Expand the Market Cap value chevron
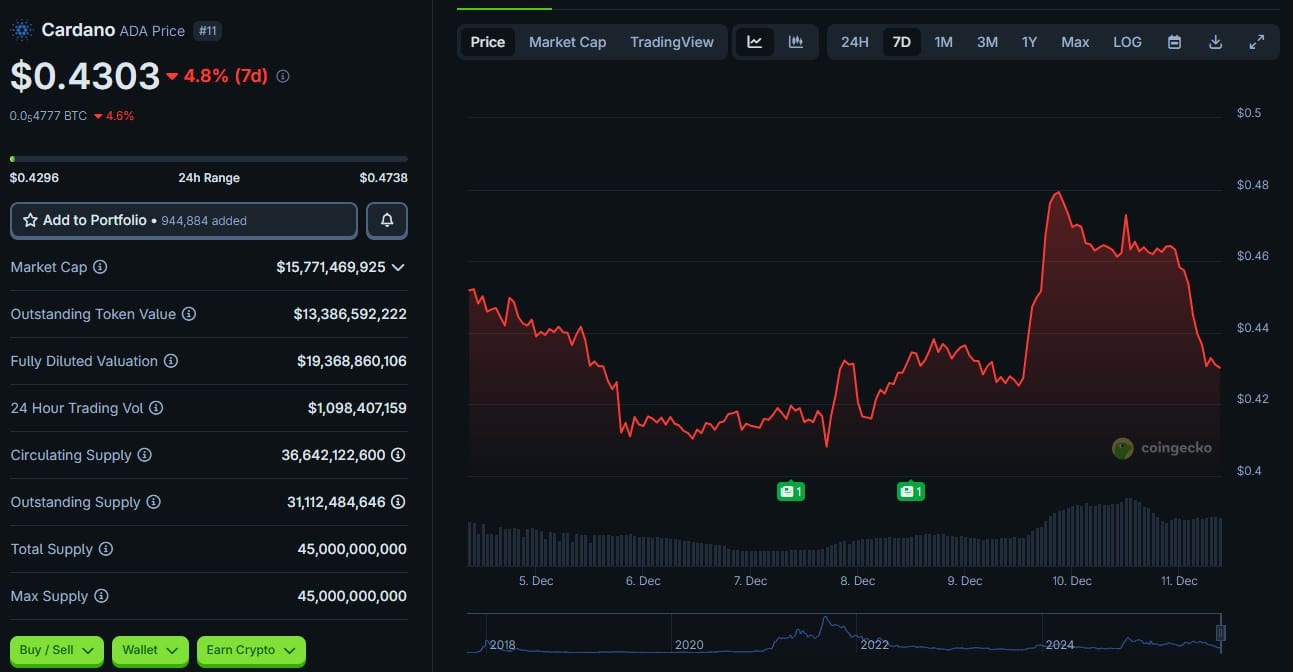This screenshot has width=1293, height=672. 398,267
